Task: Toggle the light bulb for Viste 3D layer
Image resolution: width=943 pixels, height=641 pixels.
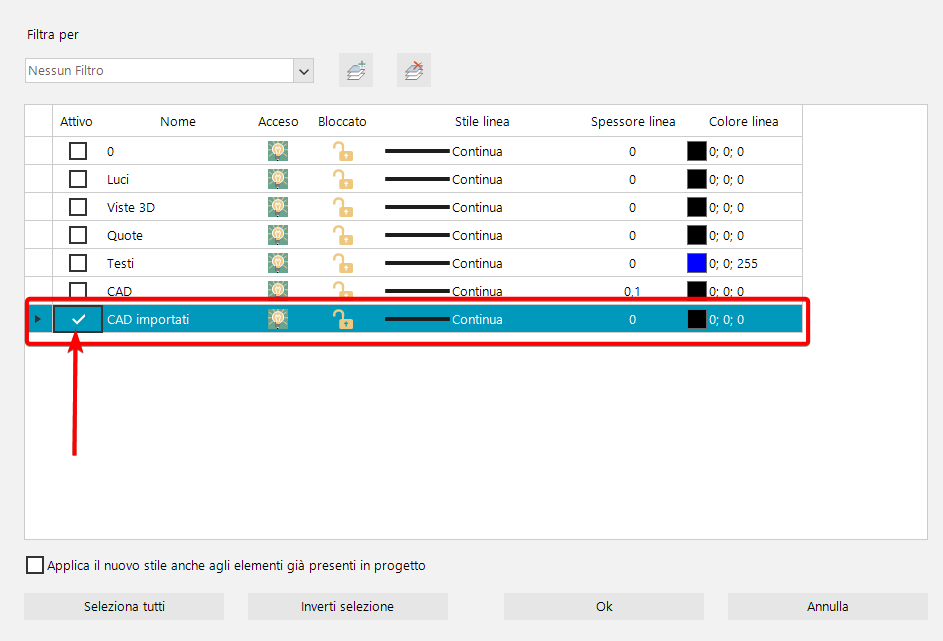Action: click(x=278, y=207)
